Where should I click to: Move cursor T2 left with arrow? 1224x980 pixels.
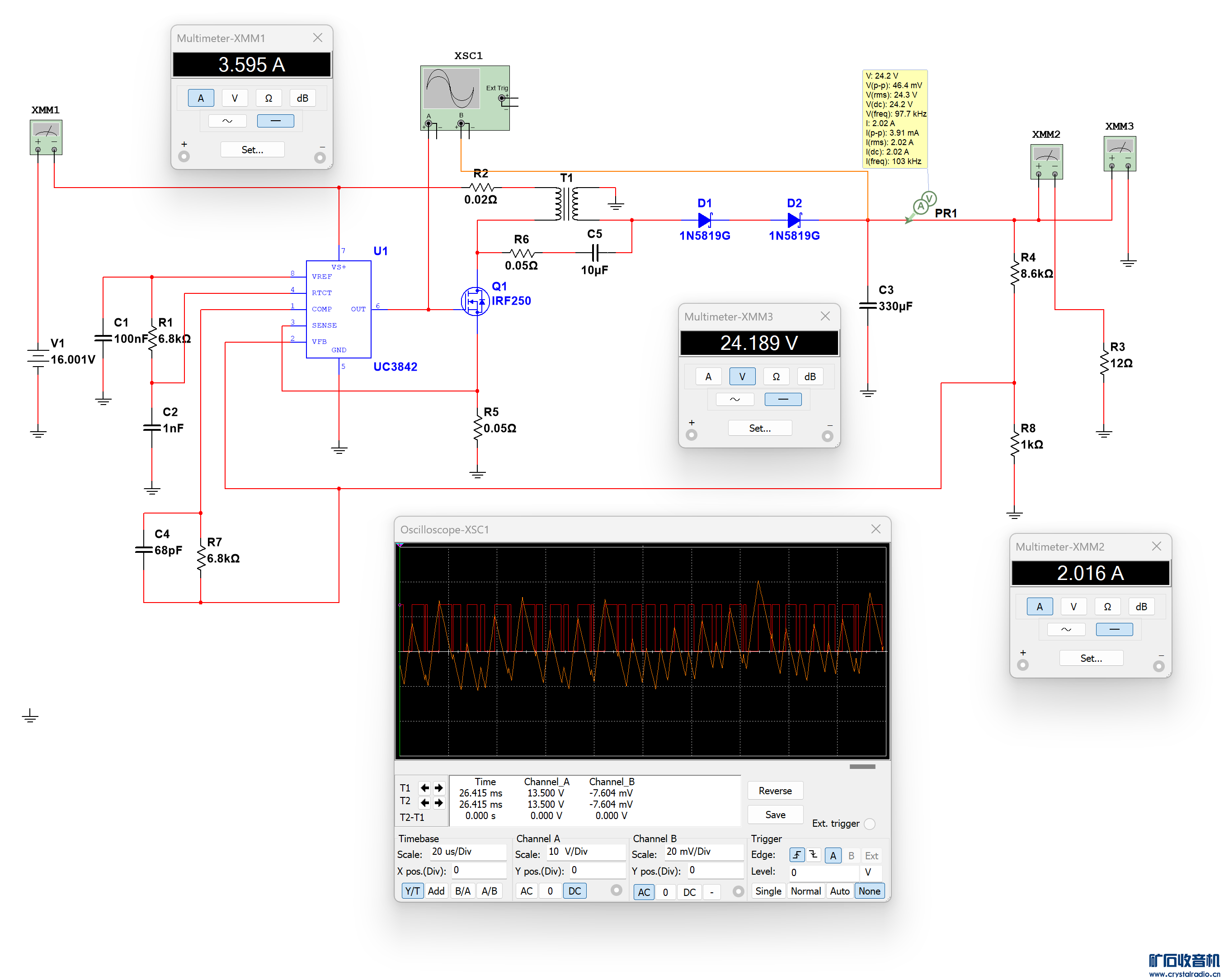(424, 802)
